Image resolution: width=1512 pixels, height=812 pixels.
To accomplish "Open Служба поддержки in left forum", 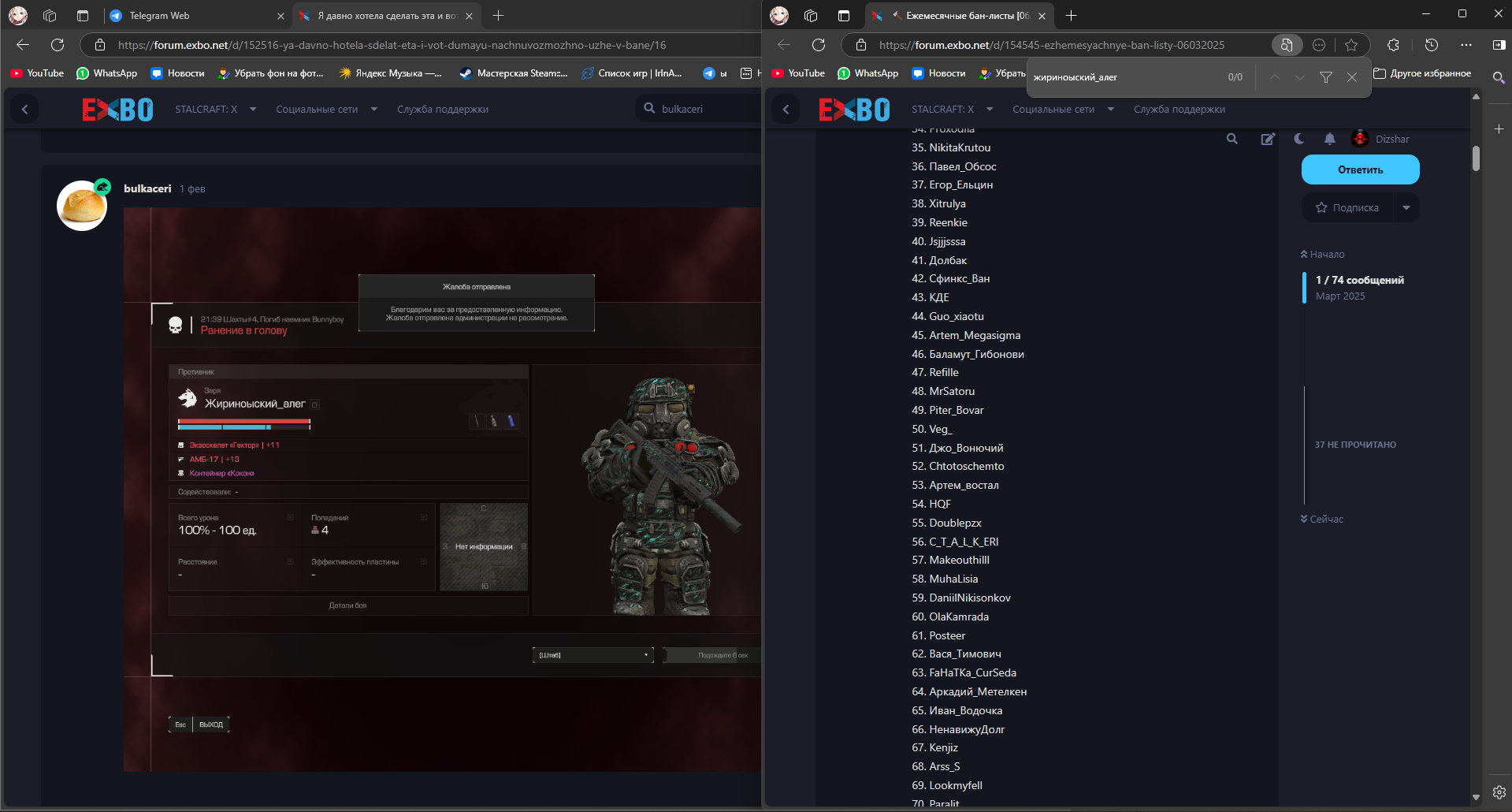I will [443, 110].
